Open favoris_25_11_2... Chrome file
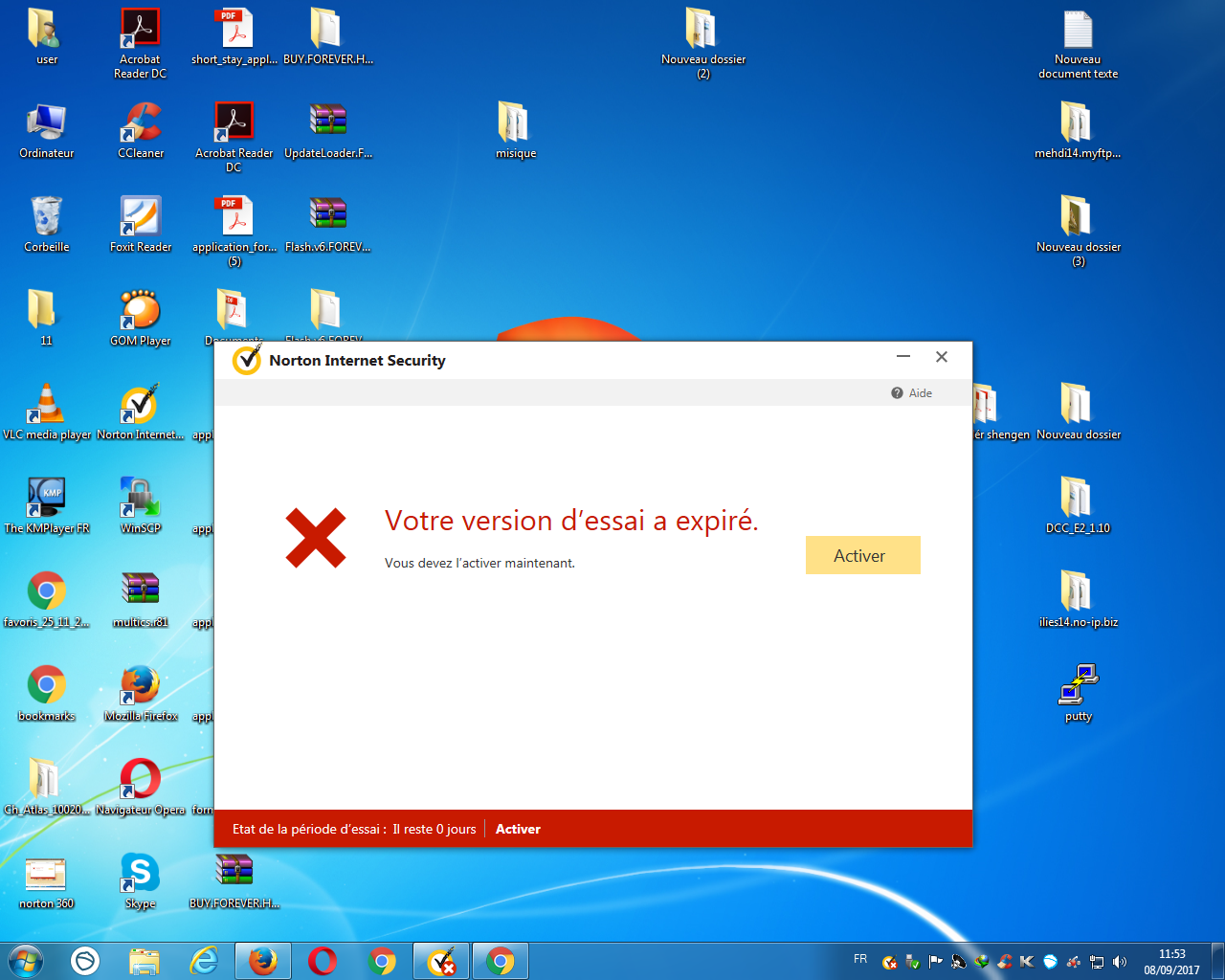This screenshot has width=1225, height=980. 47,600
